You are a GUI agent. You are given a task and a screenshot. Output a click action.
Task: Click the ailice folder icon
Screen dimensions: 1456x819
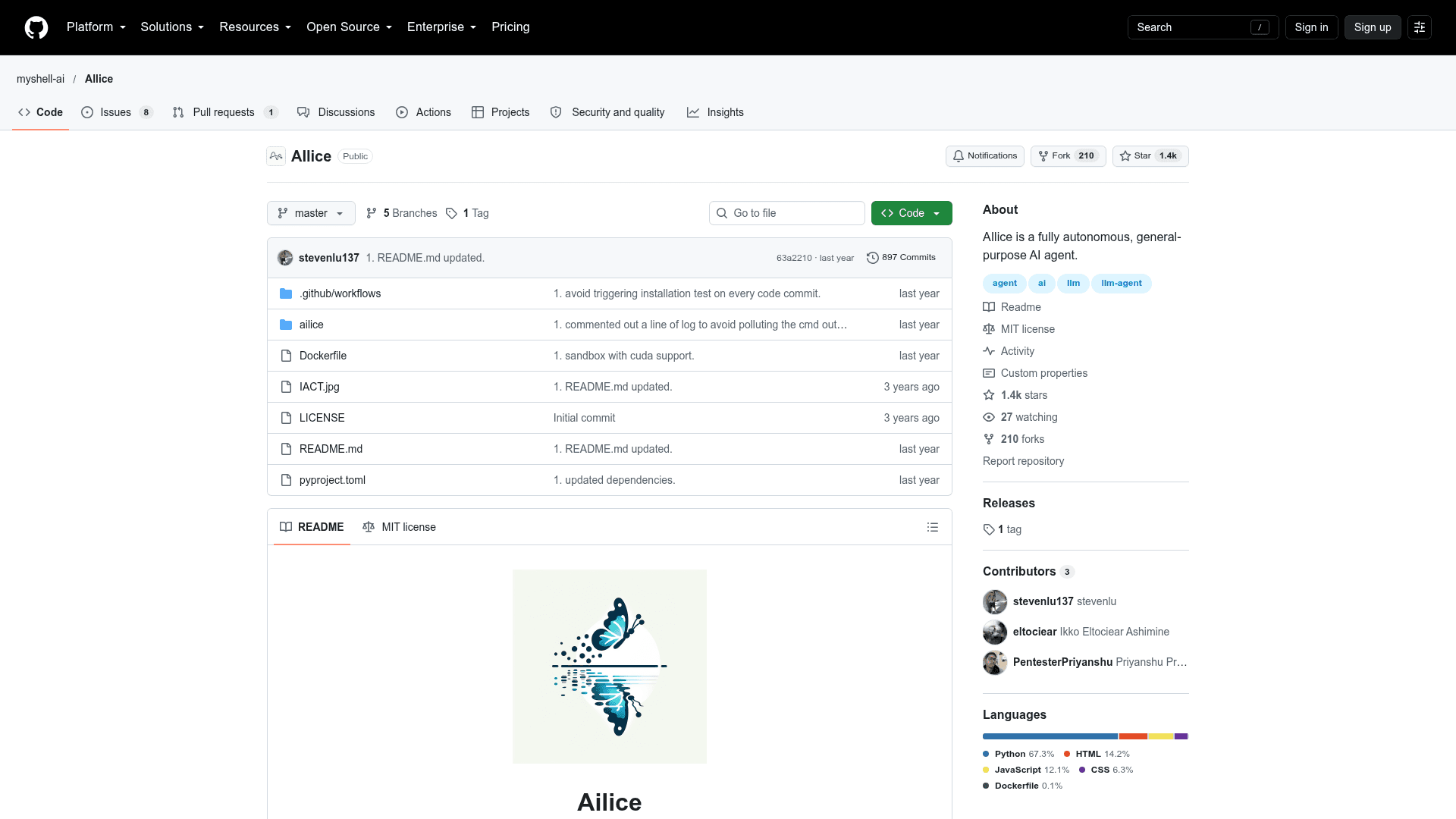coord(286,325)
